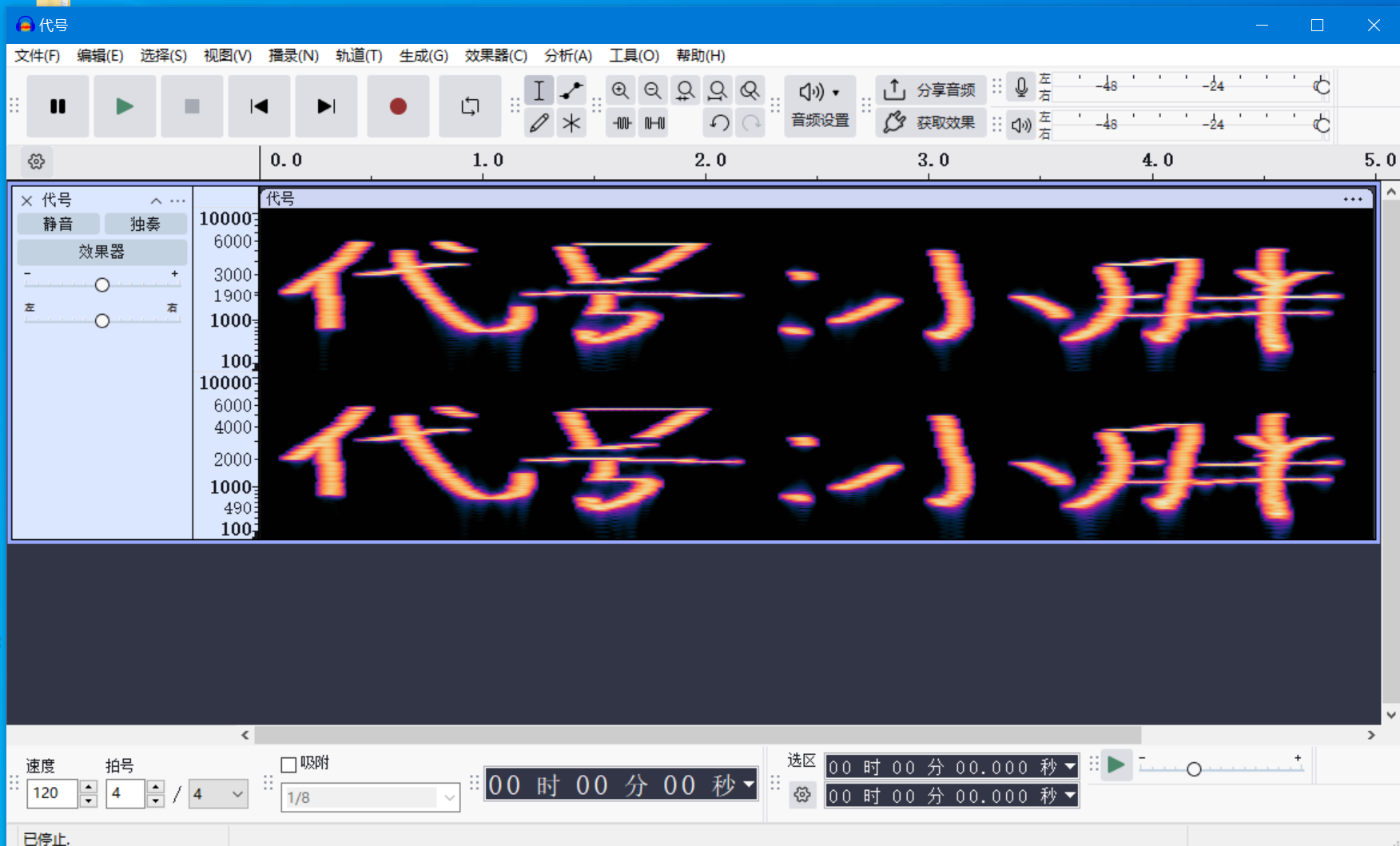Silence the audio selection
This screenshot has height=846, width=1400.
[654, 123]
